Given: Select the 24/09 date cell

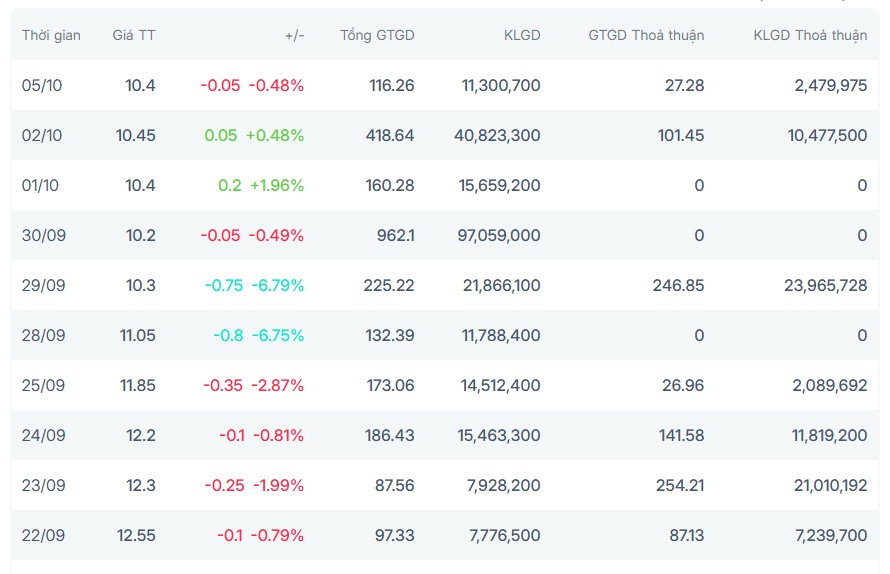Looking at the screenshot, I should (44, 435).
